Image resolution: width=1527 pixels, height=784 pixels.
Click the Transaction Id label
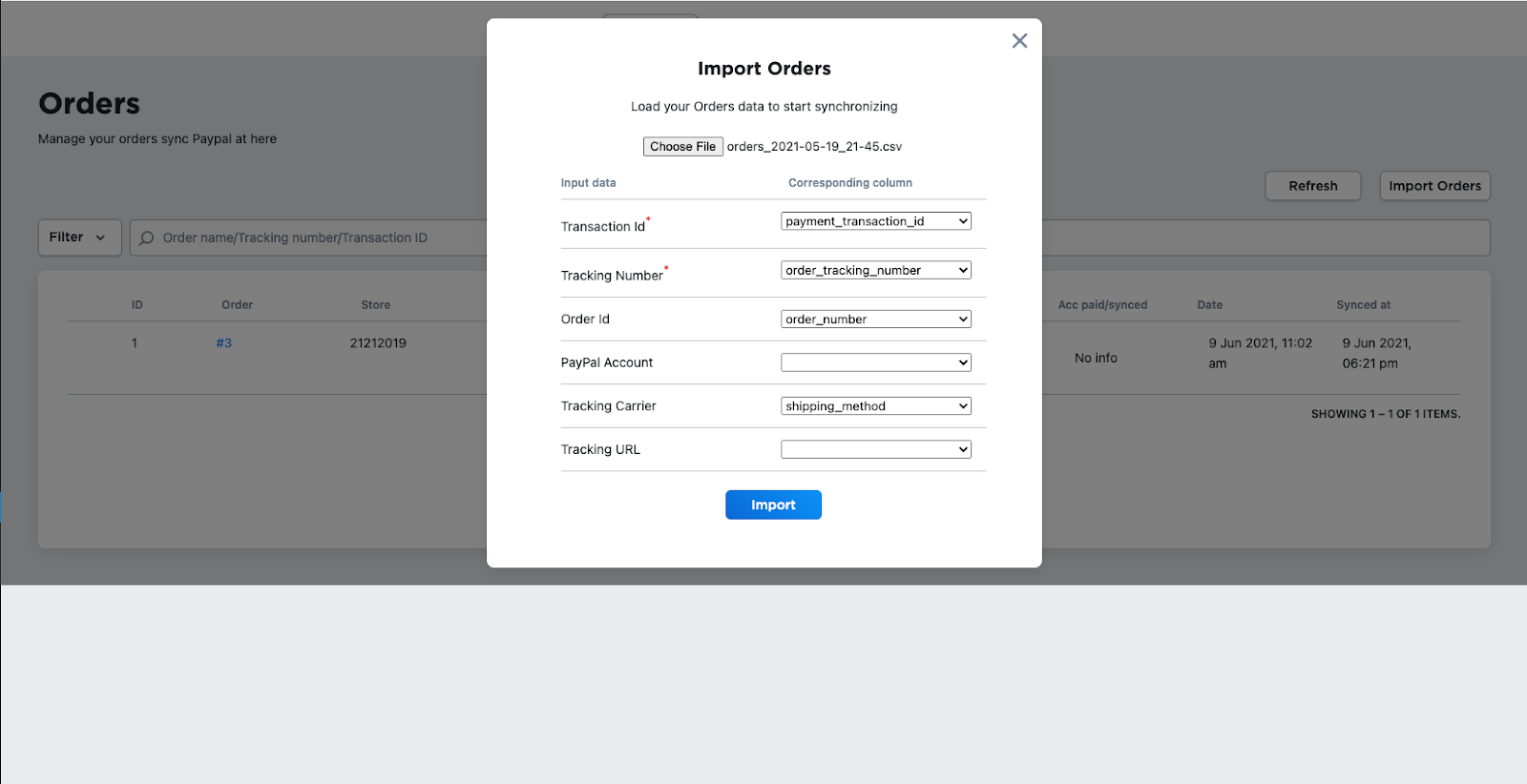point(603,227)
